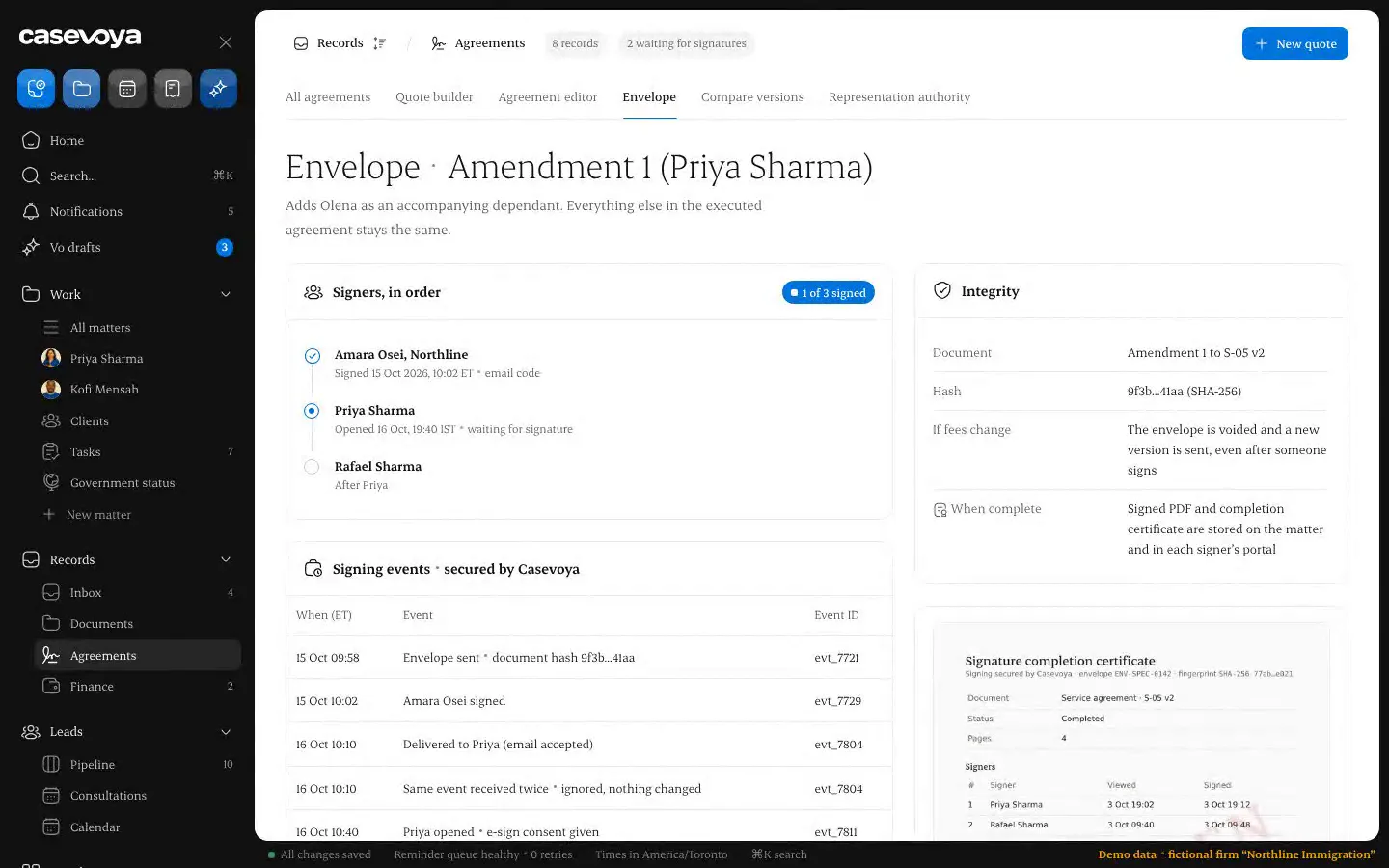1389x868 pixels.
Task: Open Notifications with the bell icon
Action: click(x=128, y=211)
